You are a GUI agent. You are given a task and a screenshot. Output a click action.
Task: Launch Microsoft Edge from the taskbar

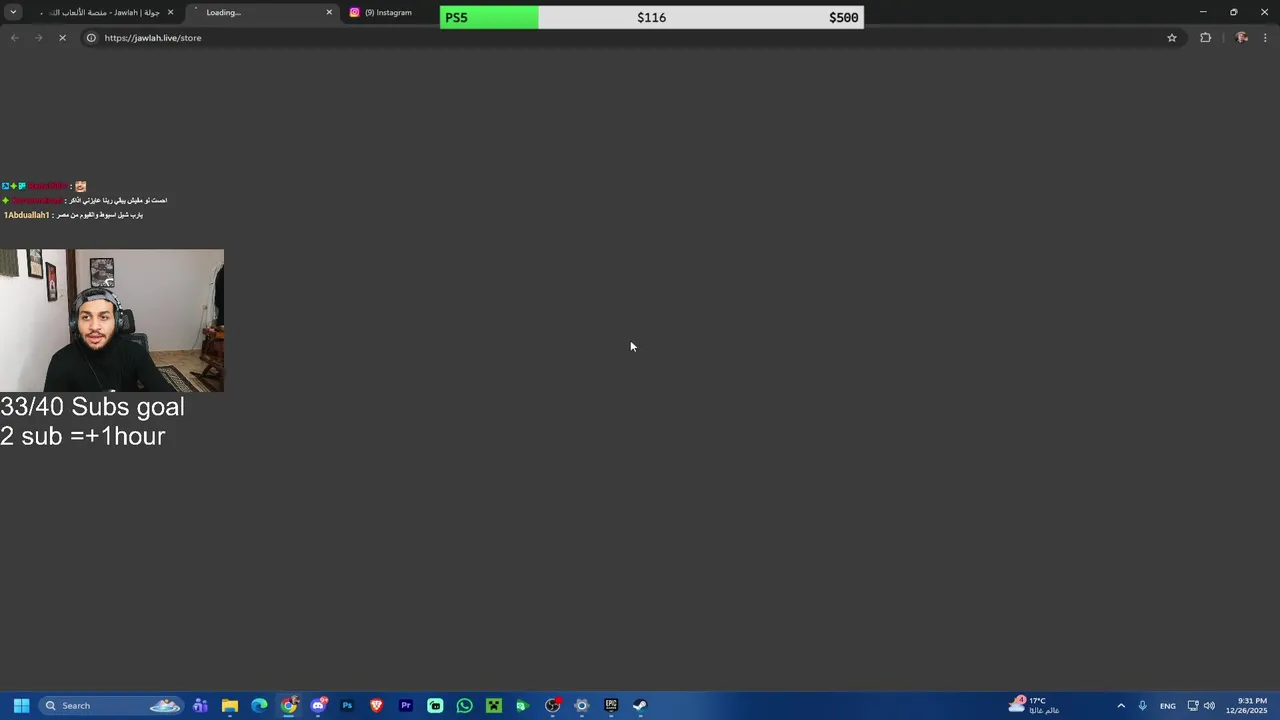(259, 705)
